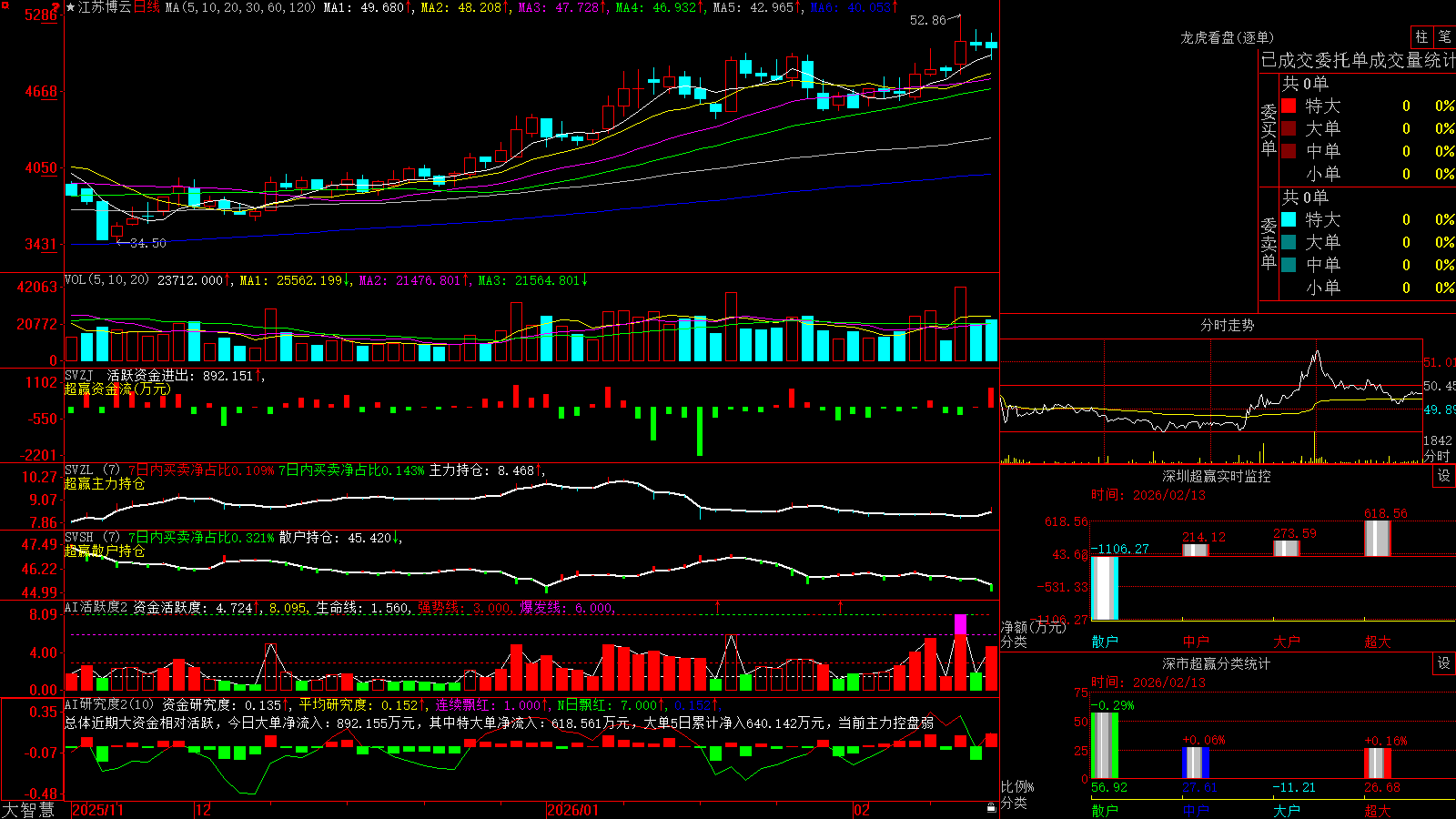The height and width of the screenshot is (819, 1456).
Task: Click the 已成交委托单成交量统计 header
Action: [x=1357, y=60]
